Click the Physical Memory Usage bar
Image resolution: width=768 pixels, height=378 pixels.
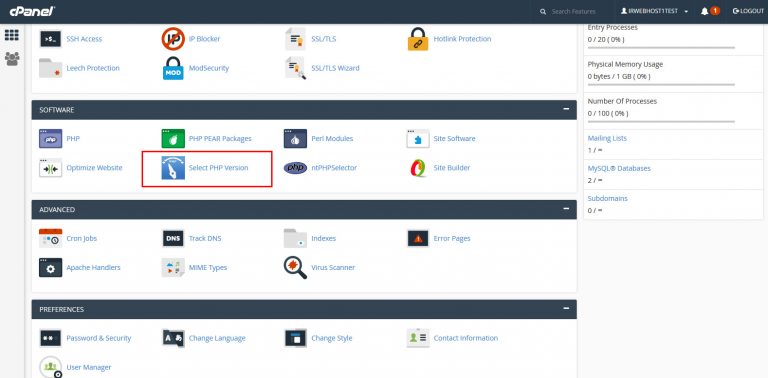661,85
